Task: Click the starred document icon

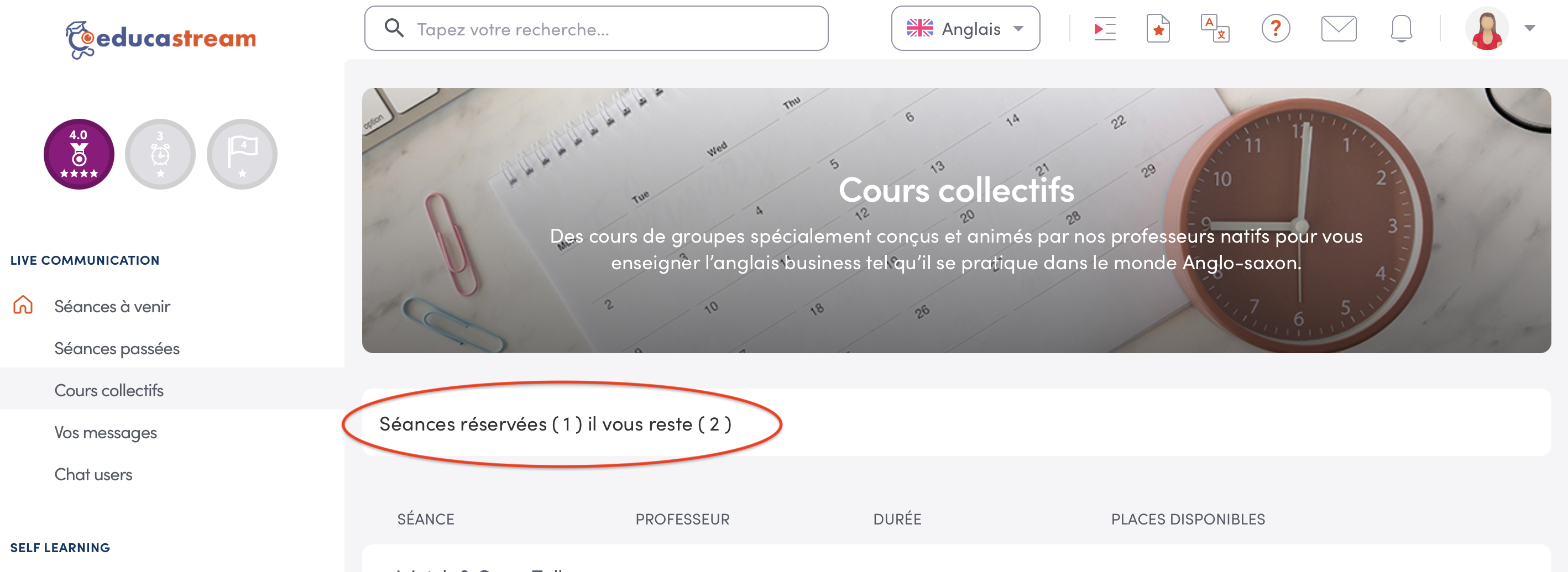Action: tap(1158, 28)
